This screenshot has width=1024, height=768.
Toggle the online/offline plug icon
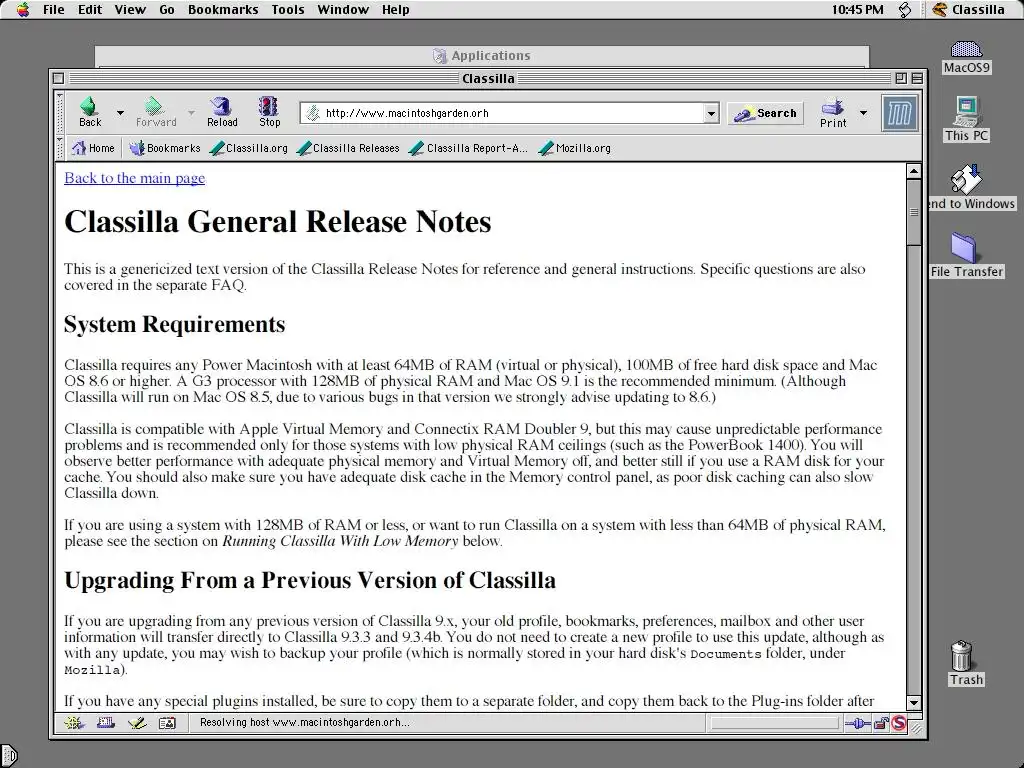pos(857,723)
